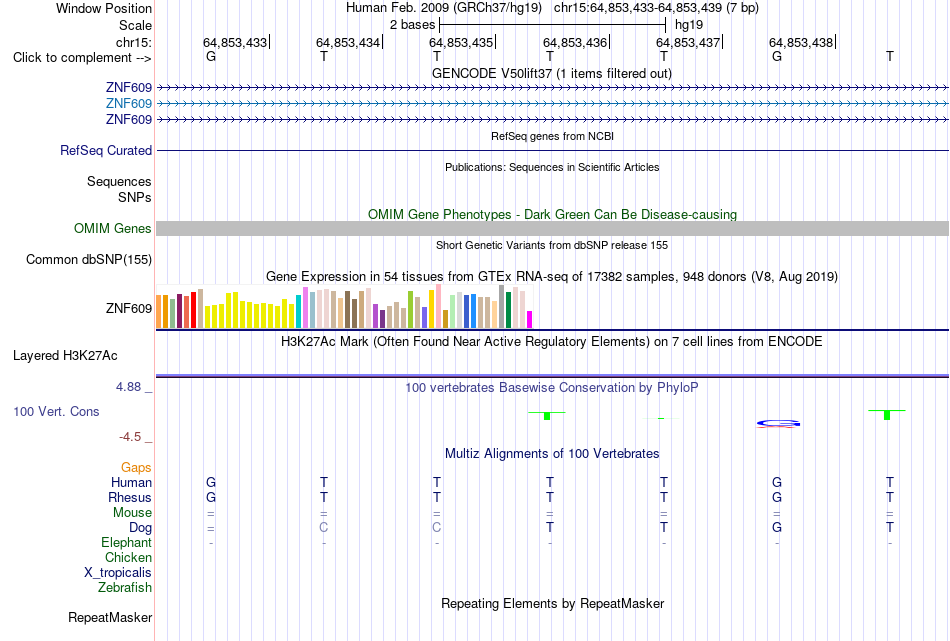Click the -4.5 PhyloP lower limit

pyautogui.click(x=130, y=437)
